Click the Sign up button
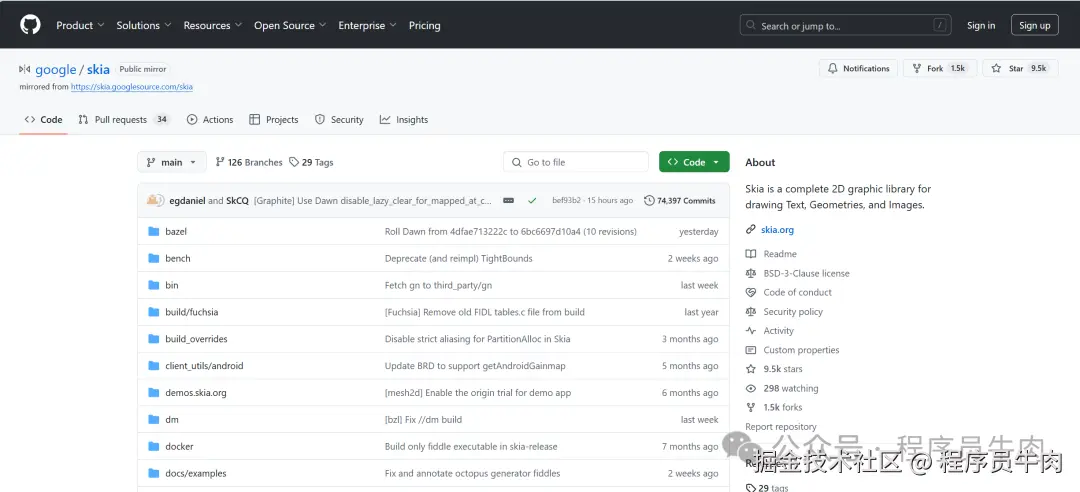 coord(1035,25)
